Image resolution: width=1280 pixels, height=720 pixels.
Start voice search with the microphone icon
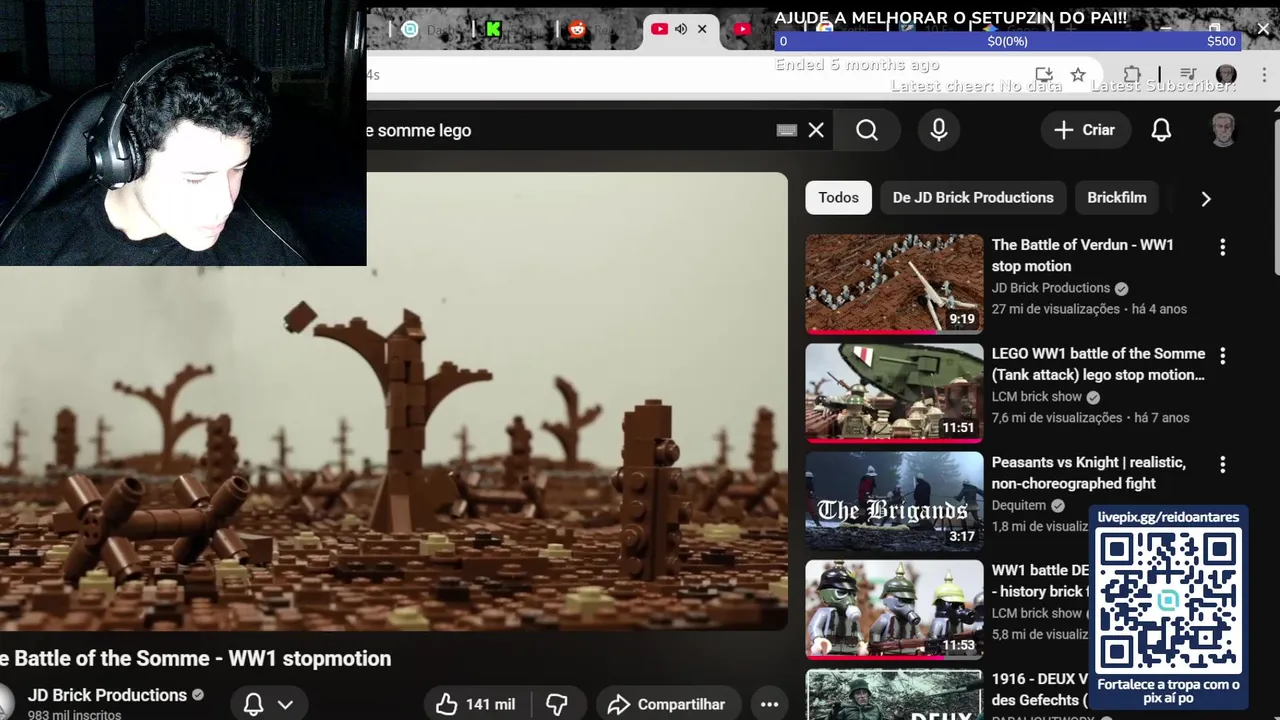[x=939, y=130]
